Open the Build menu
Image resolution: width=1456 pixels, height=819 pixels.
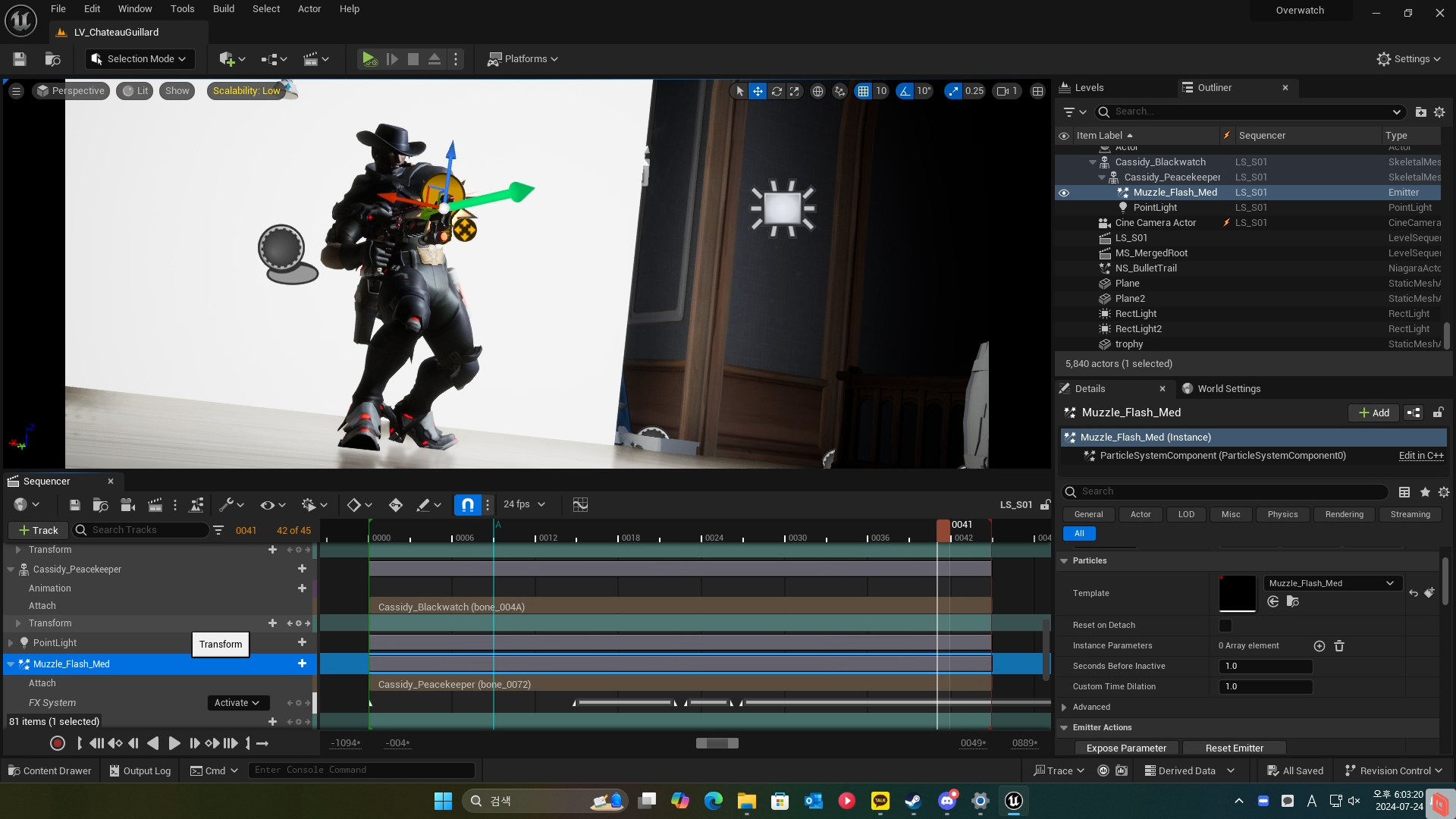coord(224,9)
